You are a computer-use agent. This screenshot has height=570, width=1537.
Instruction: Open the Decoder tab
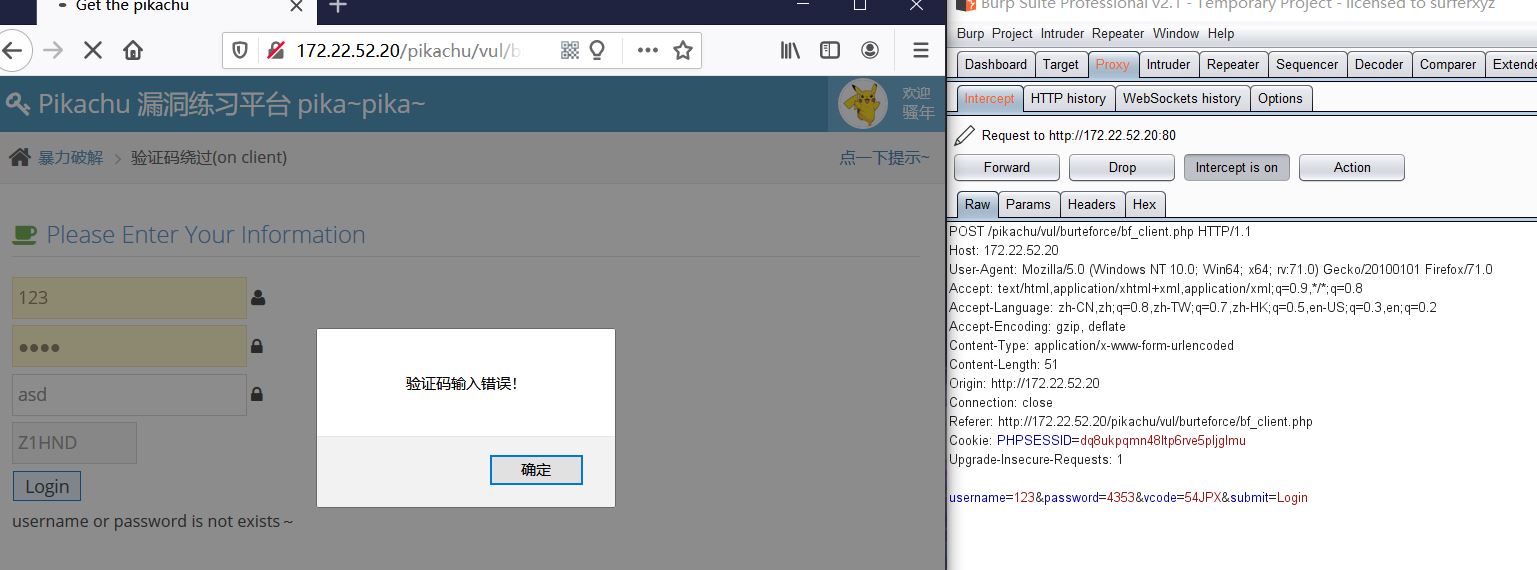(x=1379, y=64)
